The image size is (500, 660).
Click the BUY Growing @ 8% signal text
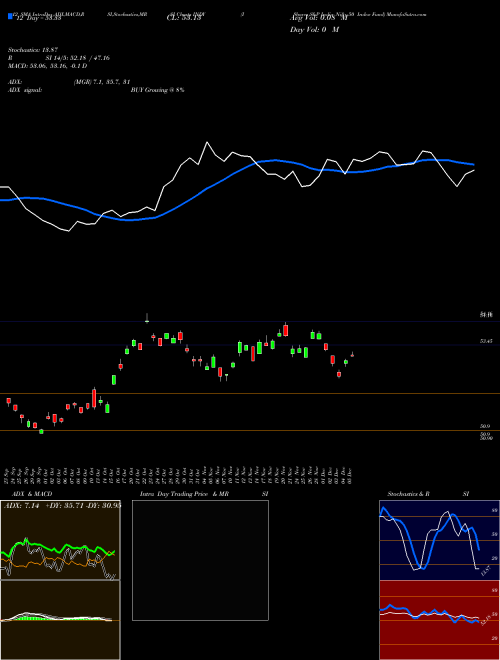(x=157, y=90)
